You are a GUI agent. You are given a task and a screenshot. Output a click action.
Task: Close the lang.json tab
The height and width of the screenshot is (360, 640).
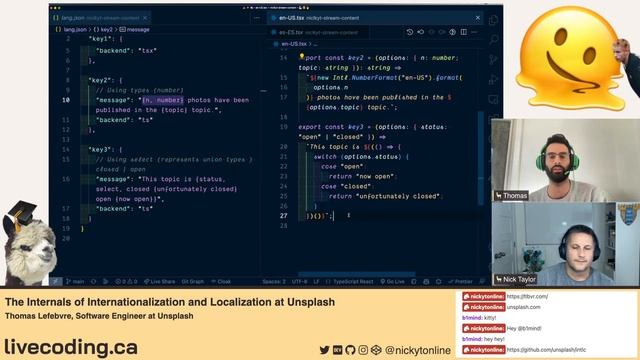point(145,18)
